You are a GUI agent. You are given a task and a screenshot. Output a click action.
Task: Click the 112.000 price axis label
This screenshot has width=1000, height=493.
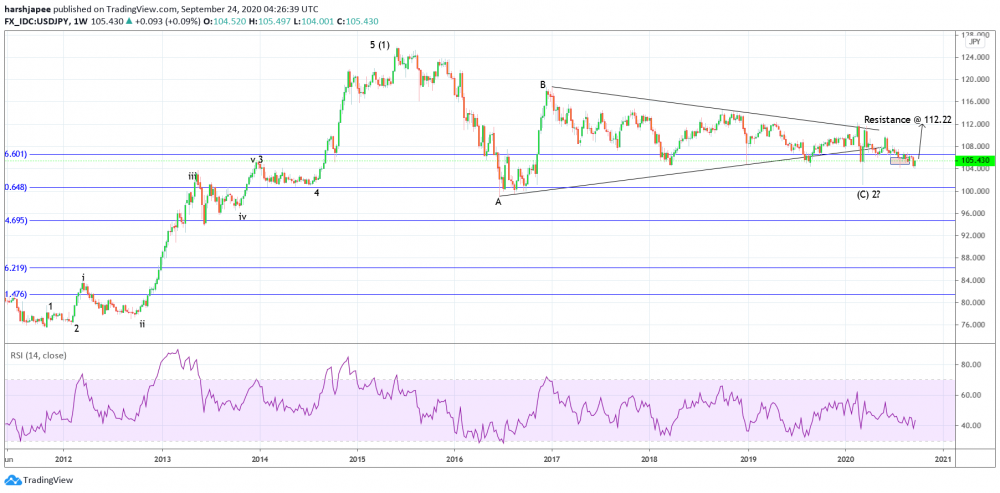pos(974,124)
